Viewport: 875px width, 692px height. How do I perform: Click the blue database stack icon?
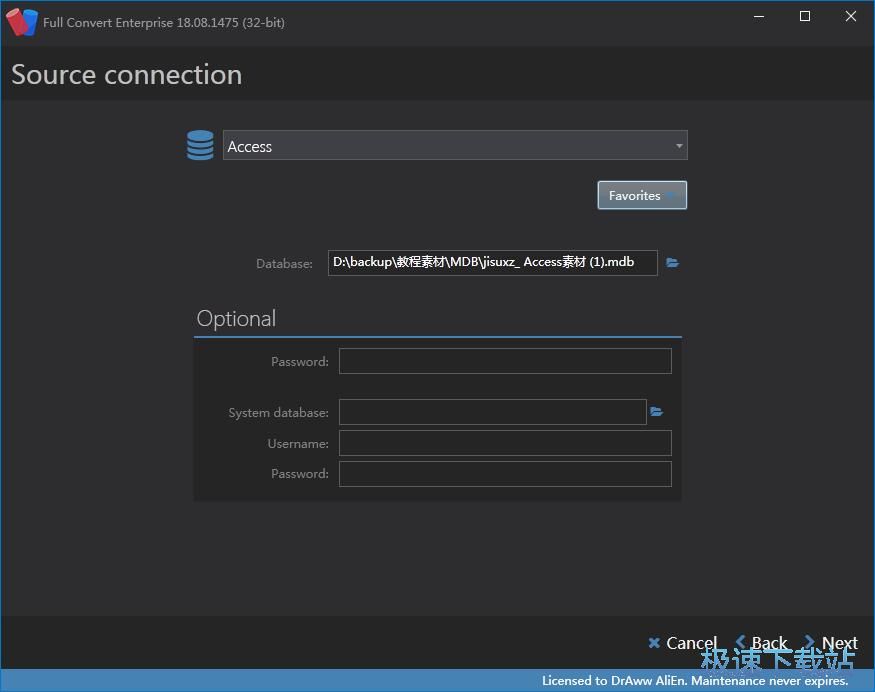coord(200,146)
